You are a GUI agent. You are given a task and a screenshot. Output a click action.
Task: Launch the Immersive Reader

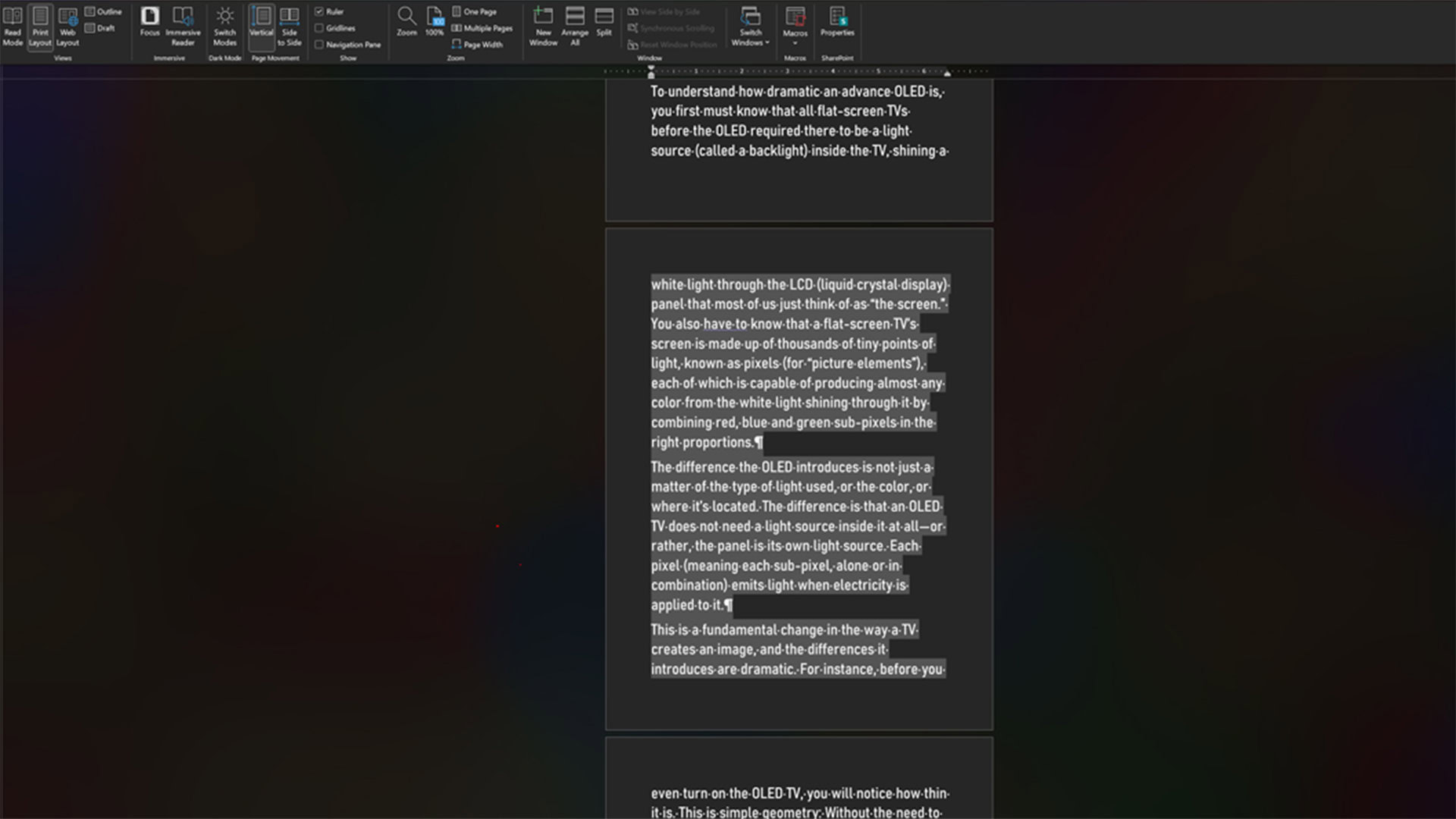click(183, 27)
